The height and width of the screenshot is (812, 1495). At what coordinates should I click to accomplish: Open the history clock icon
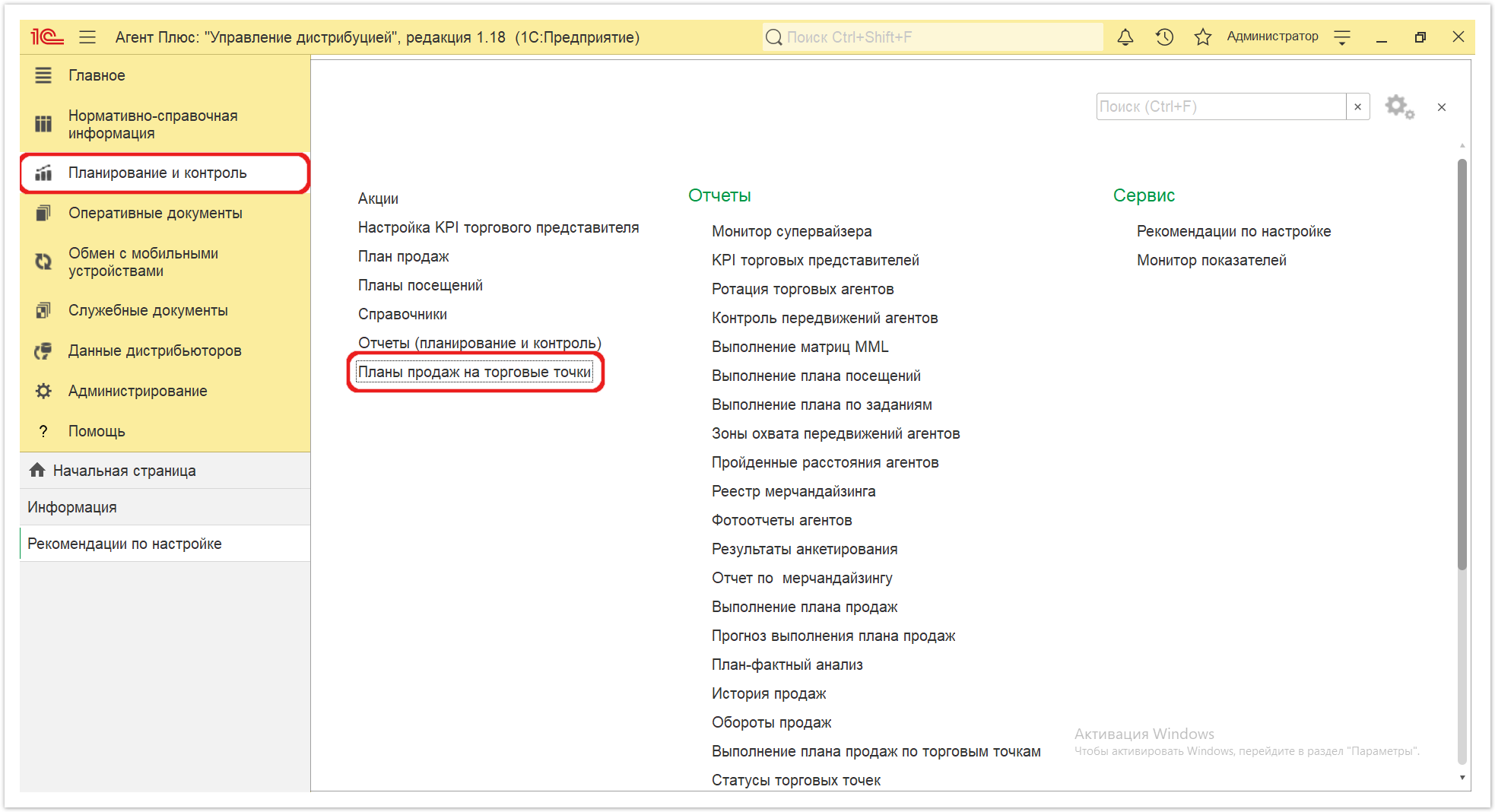(x=1164, y=36)
